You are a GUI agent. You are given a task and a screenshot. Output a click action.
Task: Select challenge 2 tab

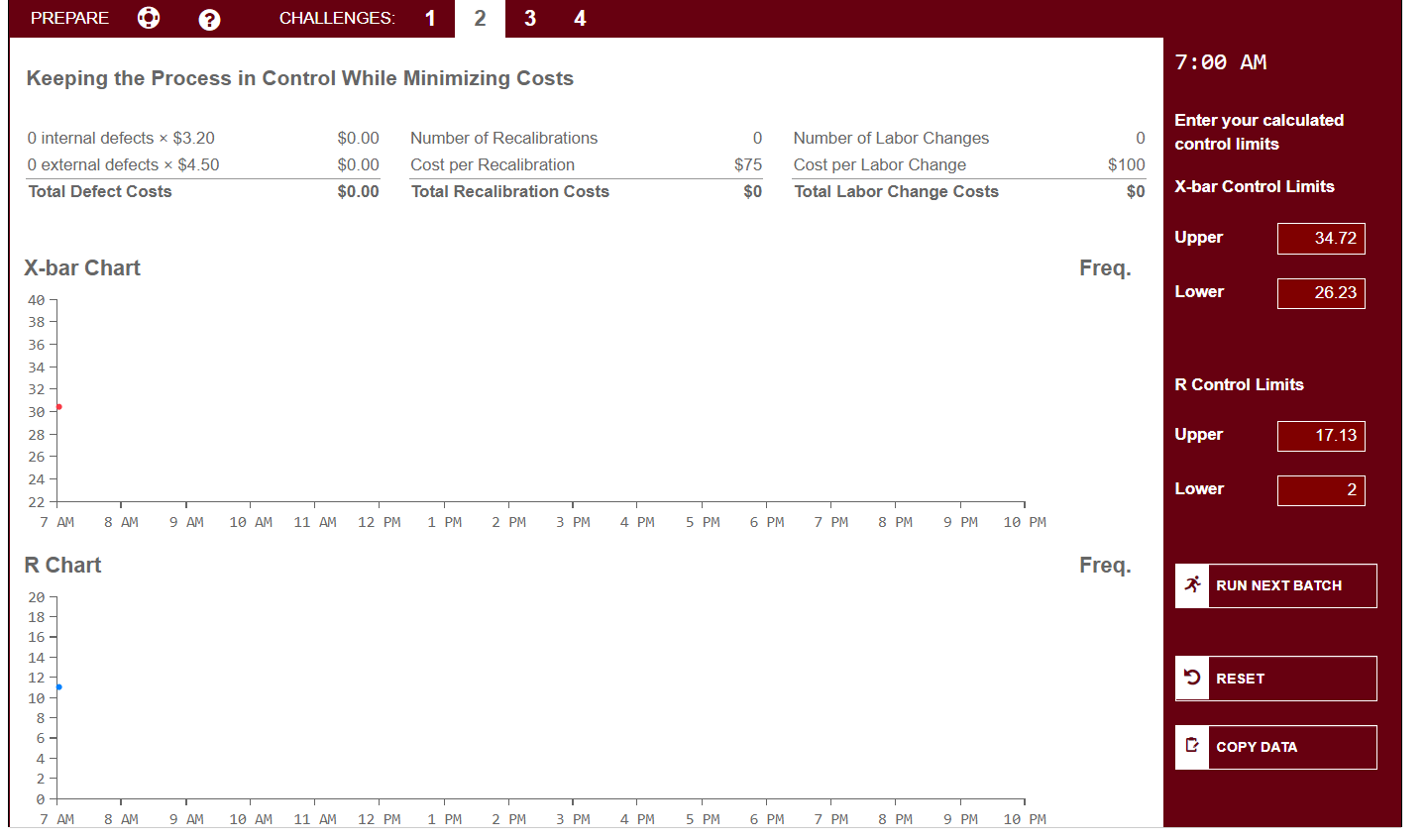(x=480, y=18)
